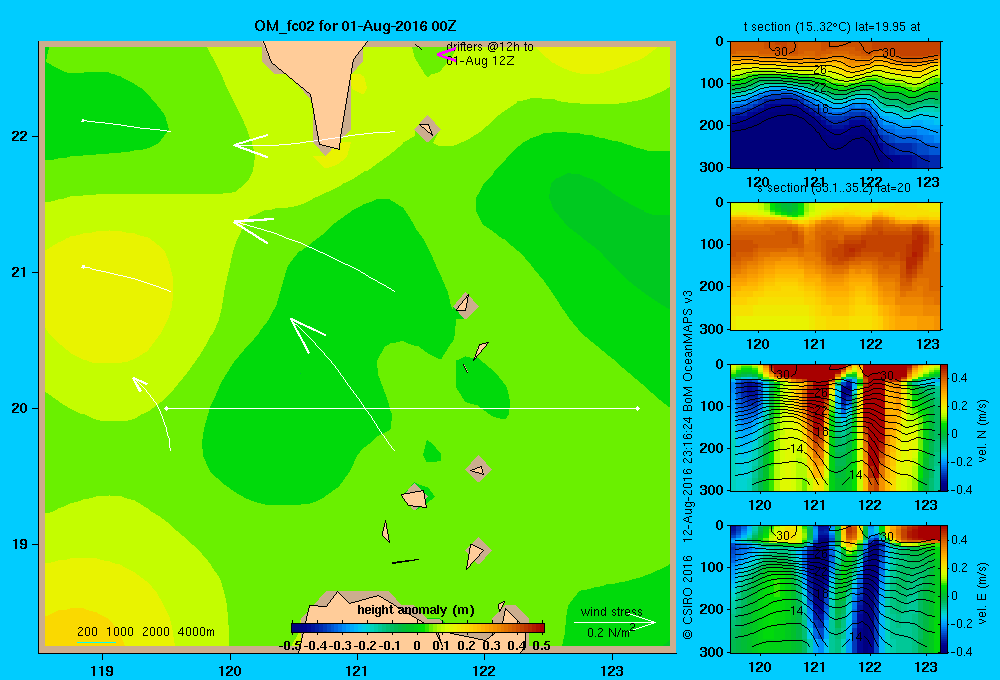1000x680 pixels.
Task: Click latitude label '22' on the main map
Action: [19, 136]
